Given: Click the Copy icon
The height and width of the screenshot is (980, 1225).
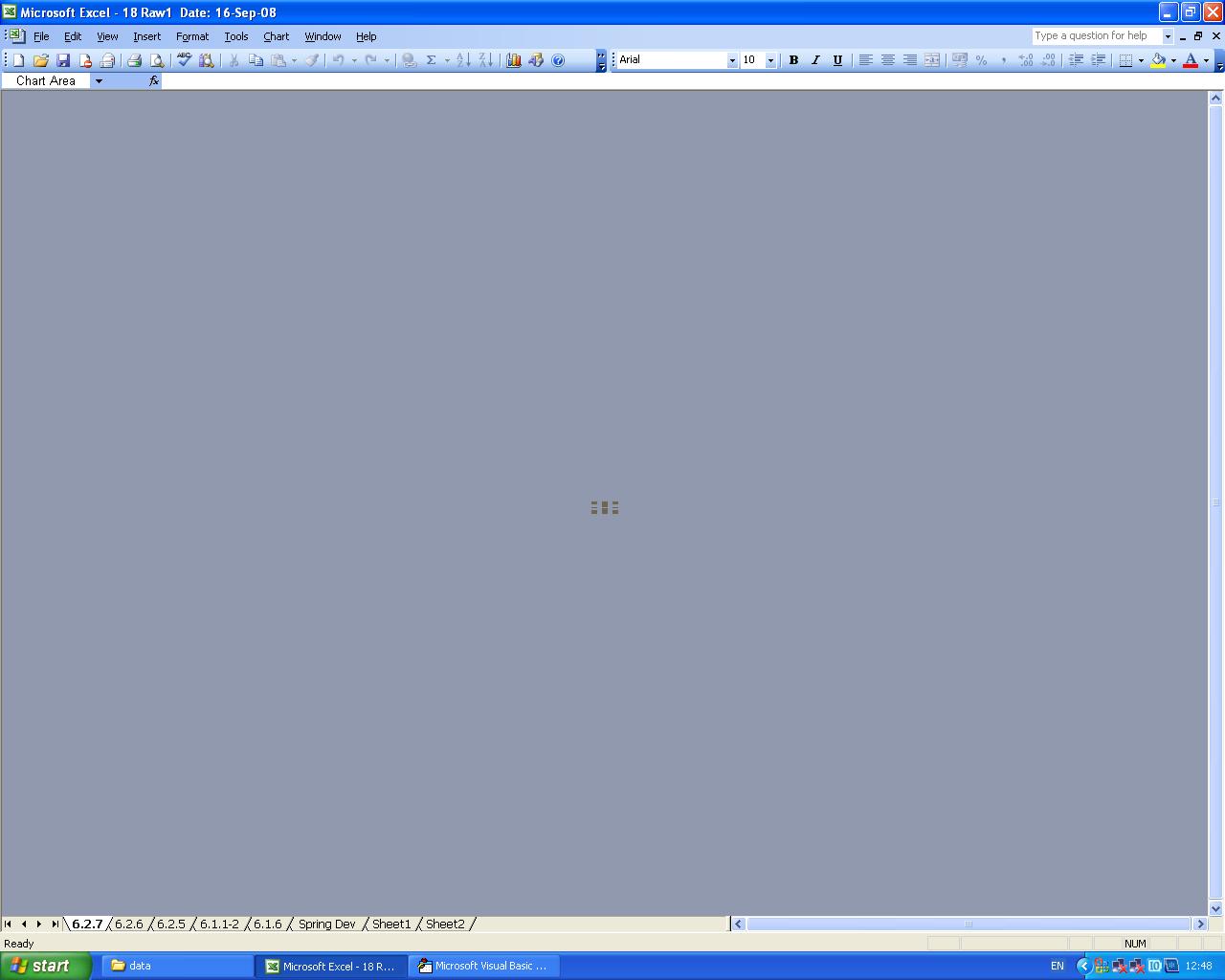Looking at the screenshot, I should 256,60.
